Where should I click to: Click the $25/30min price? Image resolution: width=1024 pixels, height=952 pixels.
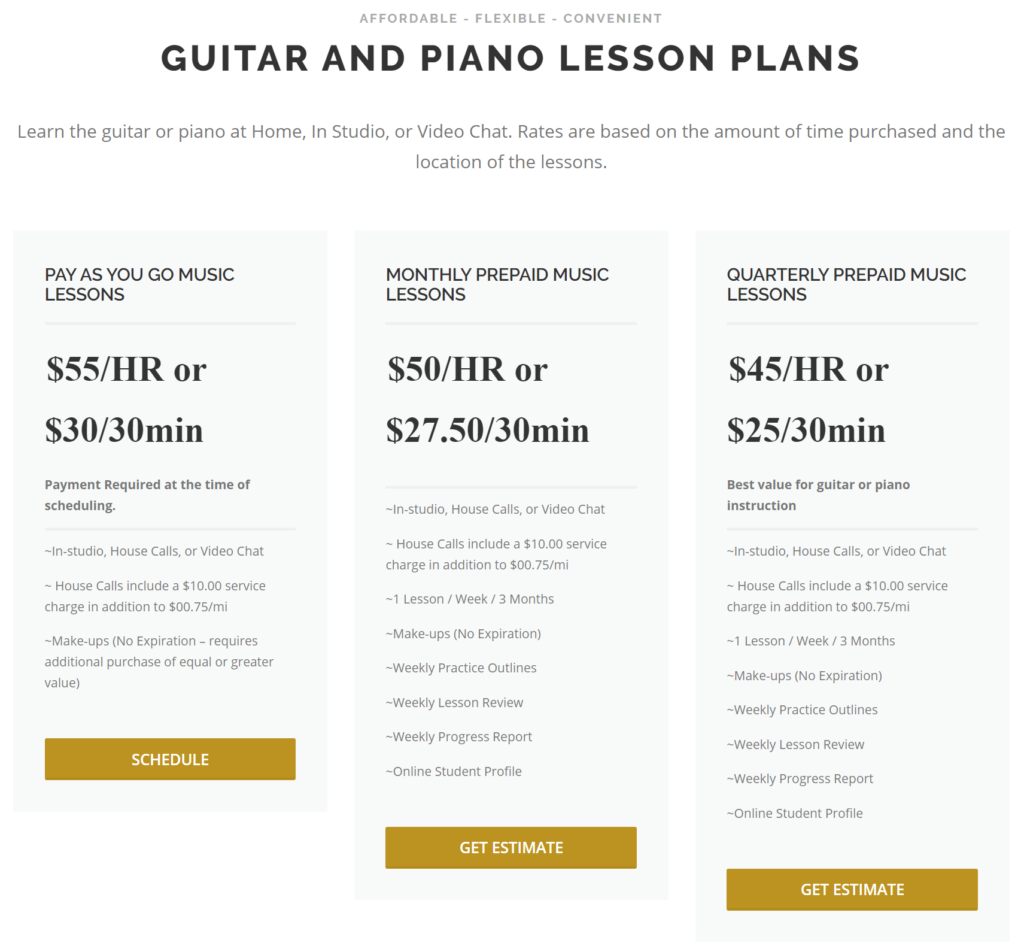click(806, 430)
